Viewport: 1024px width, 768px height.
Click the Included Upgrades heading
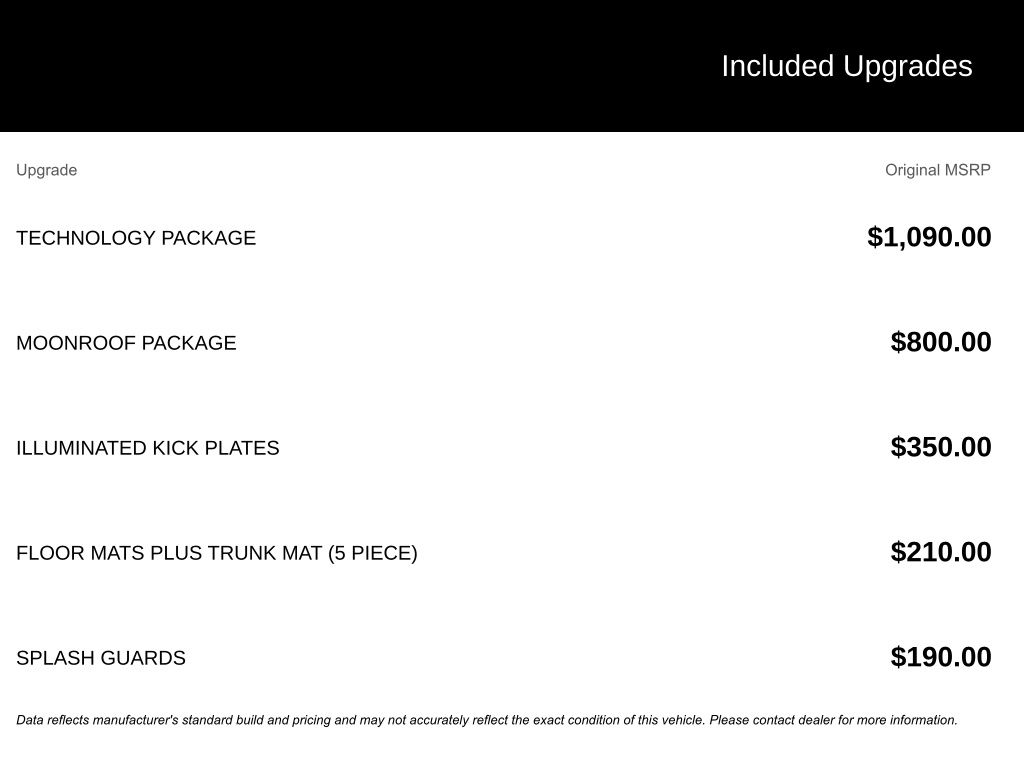tap(846, 66)
